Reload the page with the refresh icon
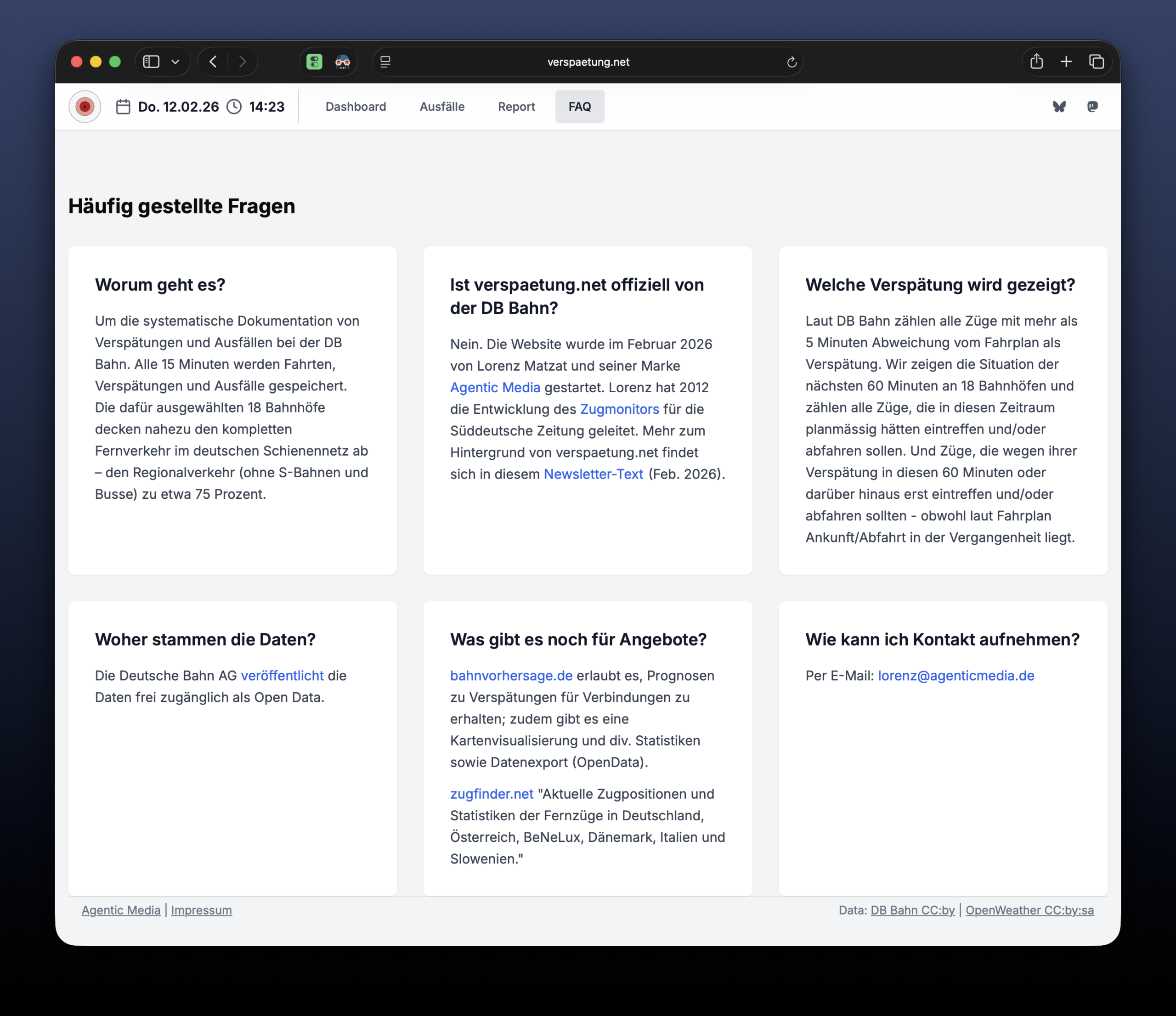This screenshot has width=1176, height=1016. 792,62
